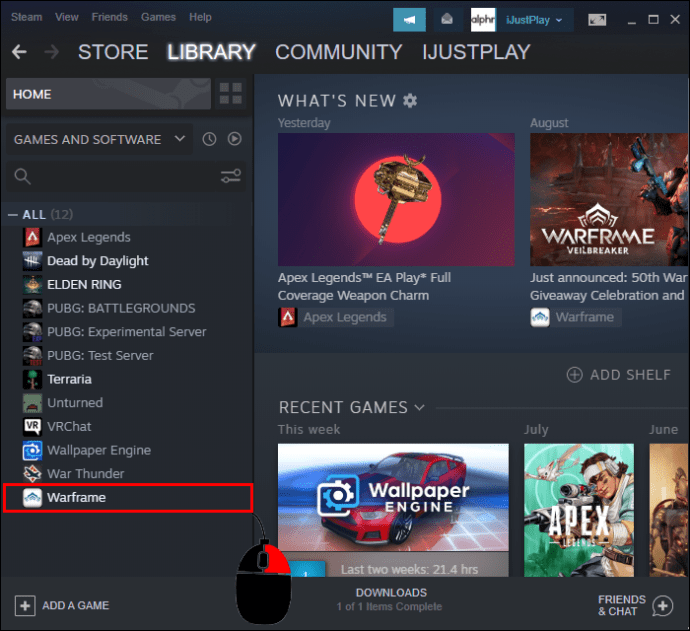The height and width of the screenshot is (631, 690).
Task: Open Just announced 50th War Giveaway headline
Action: click(609, 286)
